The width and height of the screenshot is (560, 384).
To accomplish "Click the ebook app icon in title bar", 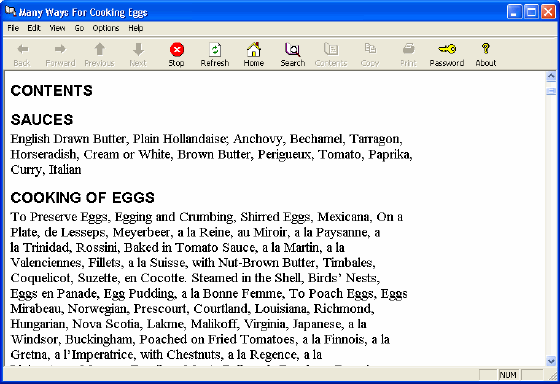I will (10, 12).
